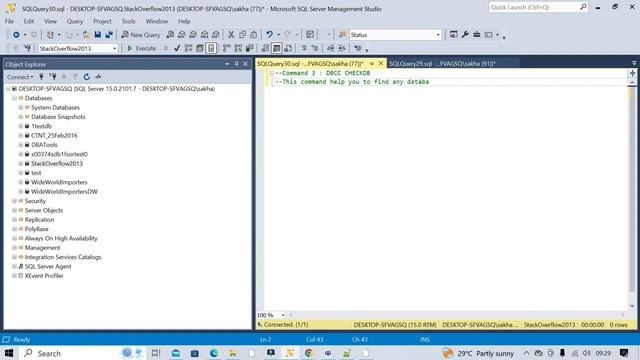Refresh the Object Explorer tree
Viewport: 640px width, 360px height.
[x=87, y=77]
